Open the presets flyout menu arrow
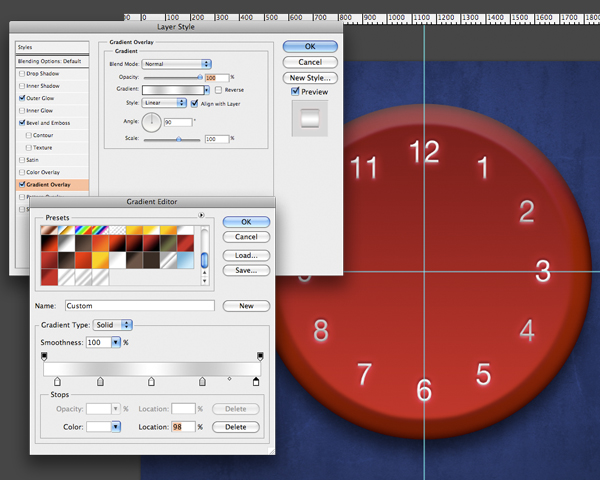600x480 pixels. click(x=201, y=214)
